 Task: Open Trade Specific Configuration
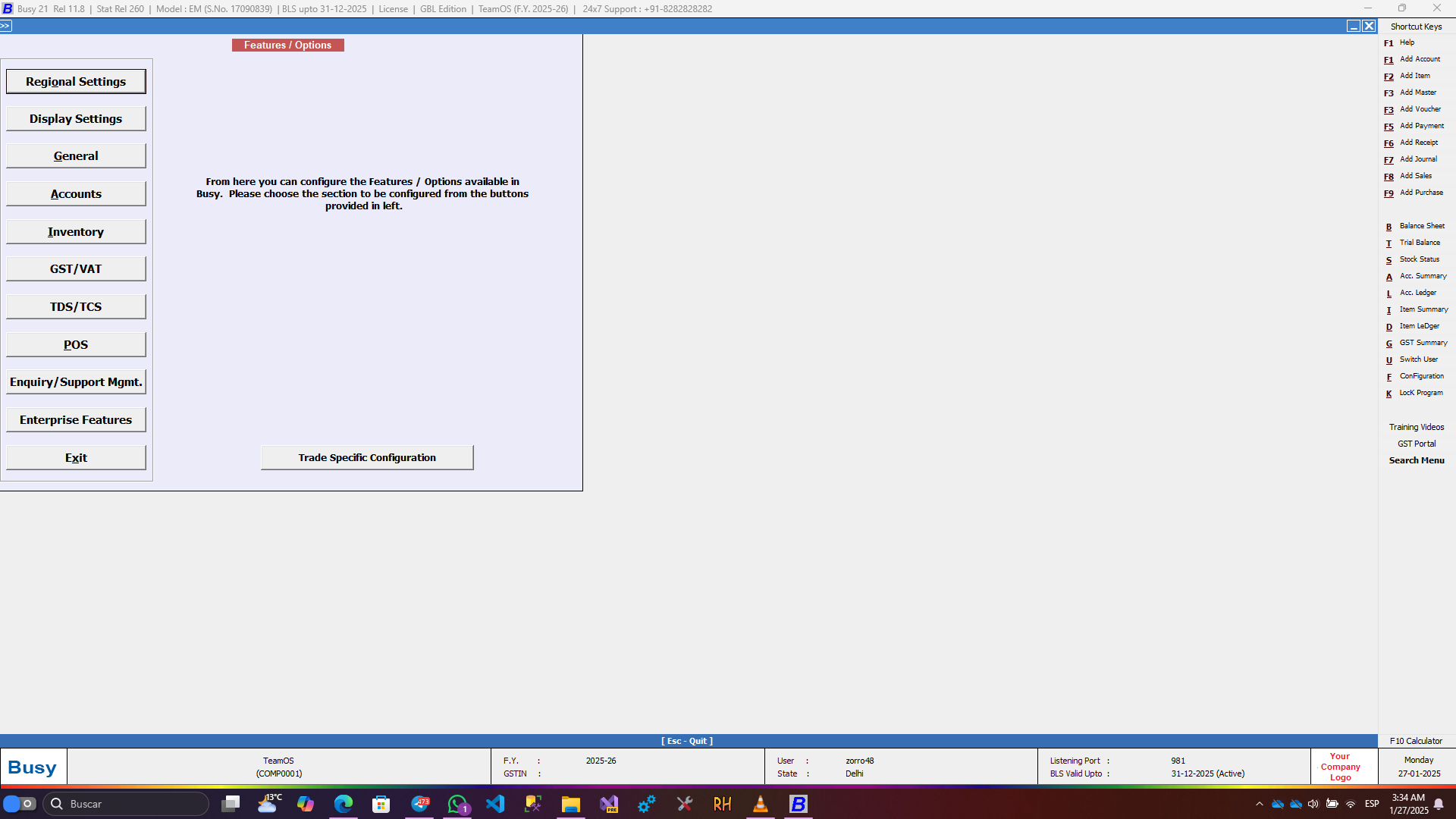pos(367,457)
